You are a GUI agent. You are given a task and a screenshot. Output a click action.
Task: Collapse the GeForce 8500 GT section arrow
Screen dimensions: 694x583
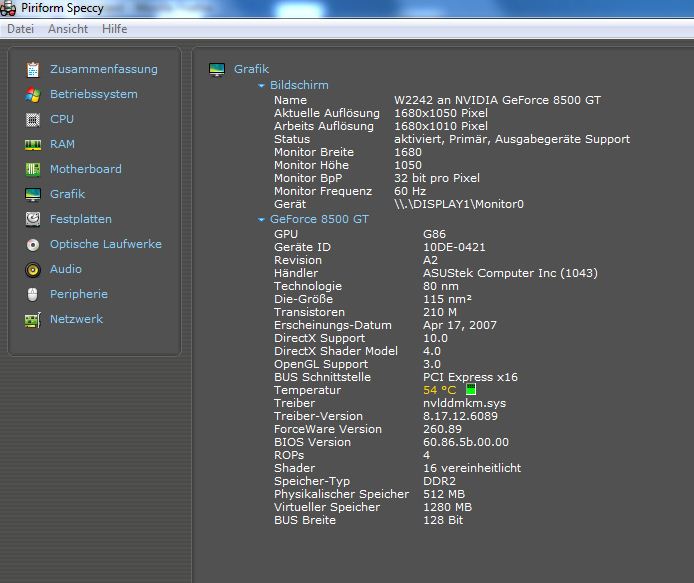pos(261,220)
